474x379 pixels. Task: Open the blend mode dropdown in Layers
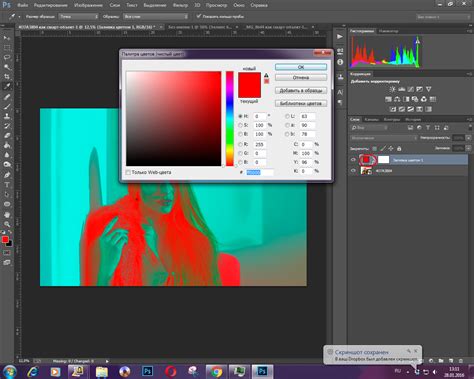[384, 138]
